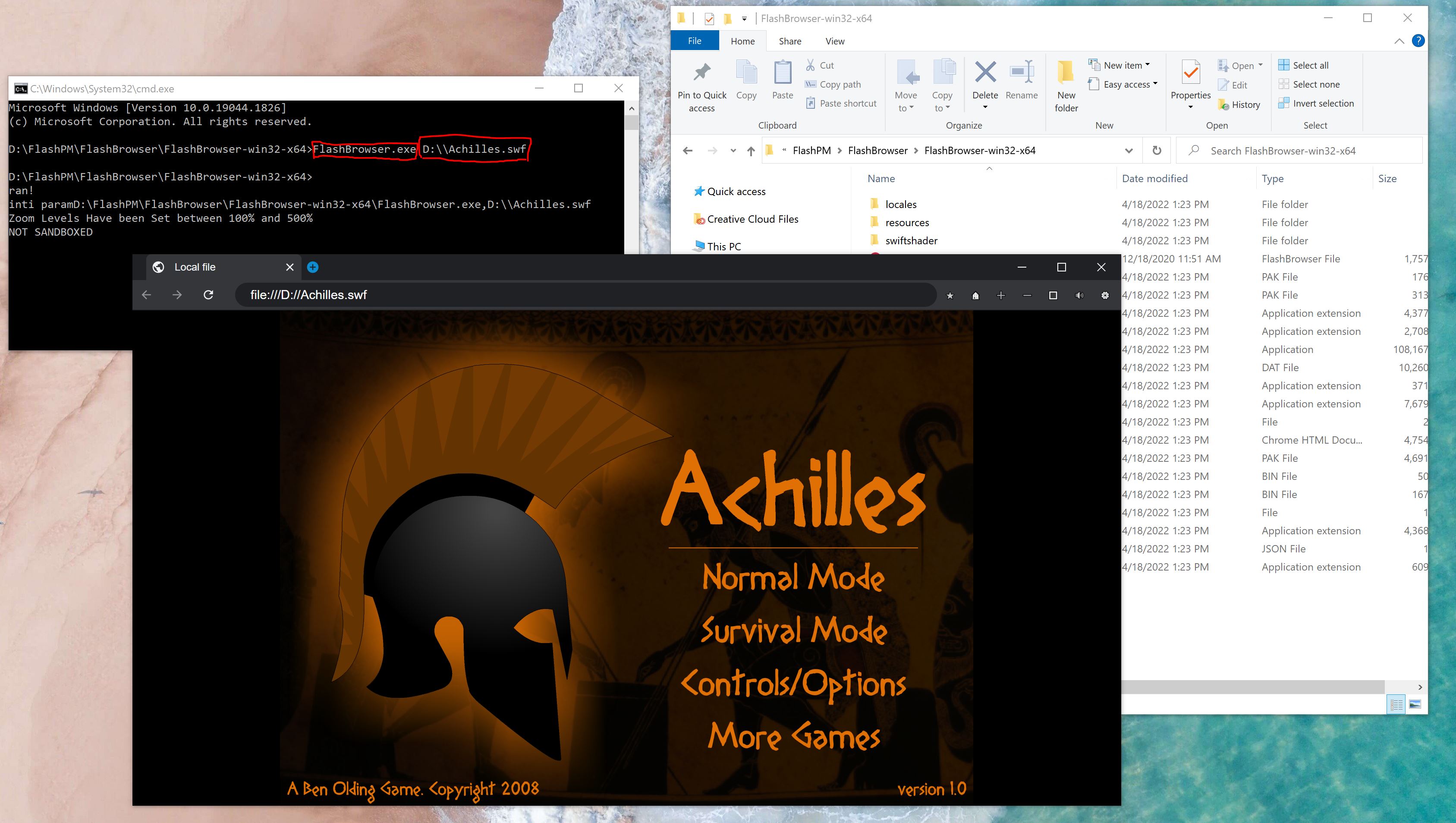Click the FlashBrowser breadcrumb in address bar
The height and width of the screenshot is (823, 1456).
point(877,150)
